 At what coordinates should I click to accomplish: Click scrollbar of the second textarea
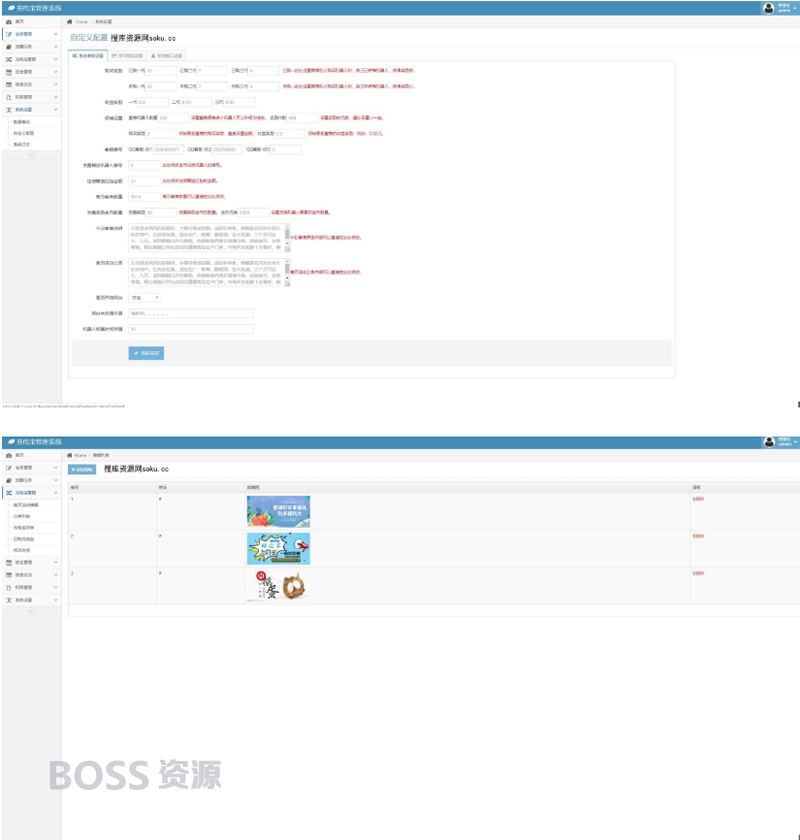click(x=287, y=272)
